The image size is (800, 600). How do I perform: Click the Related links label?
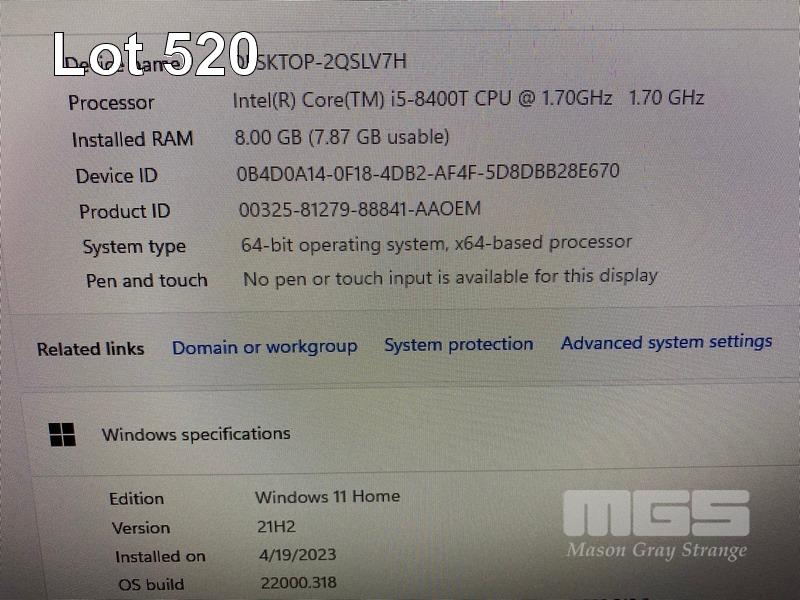[x=90, y=349]
